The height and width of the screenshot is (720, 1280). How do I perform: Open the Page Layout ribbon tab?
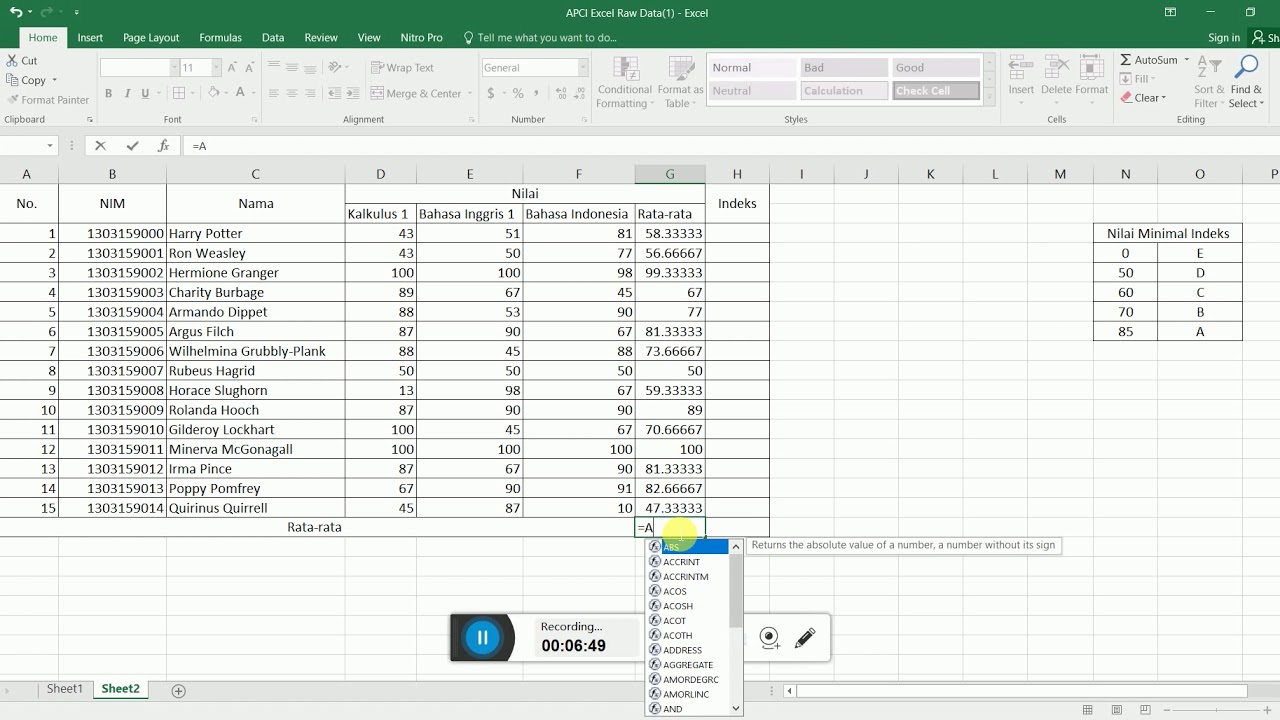[x=151, y=38]
